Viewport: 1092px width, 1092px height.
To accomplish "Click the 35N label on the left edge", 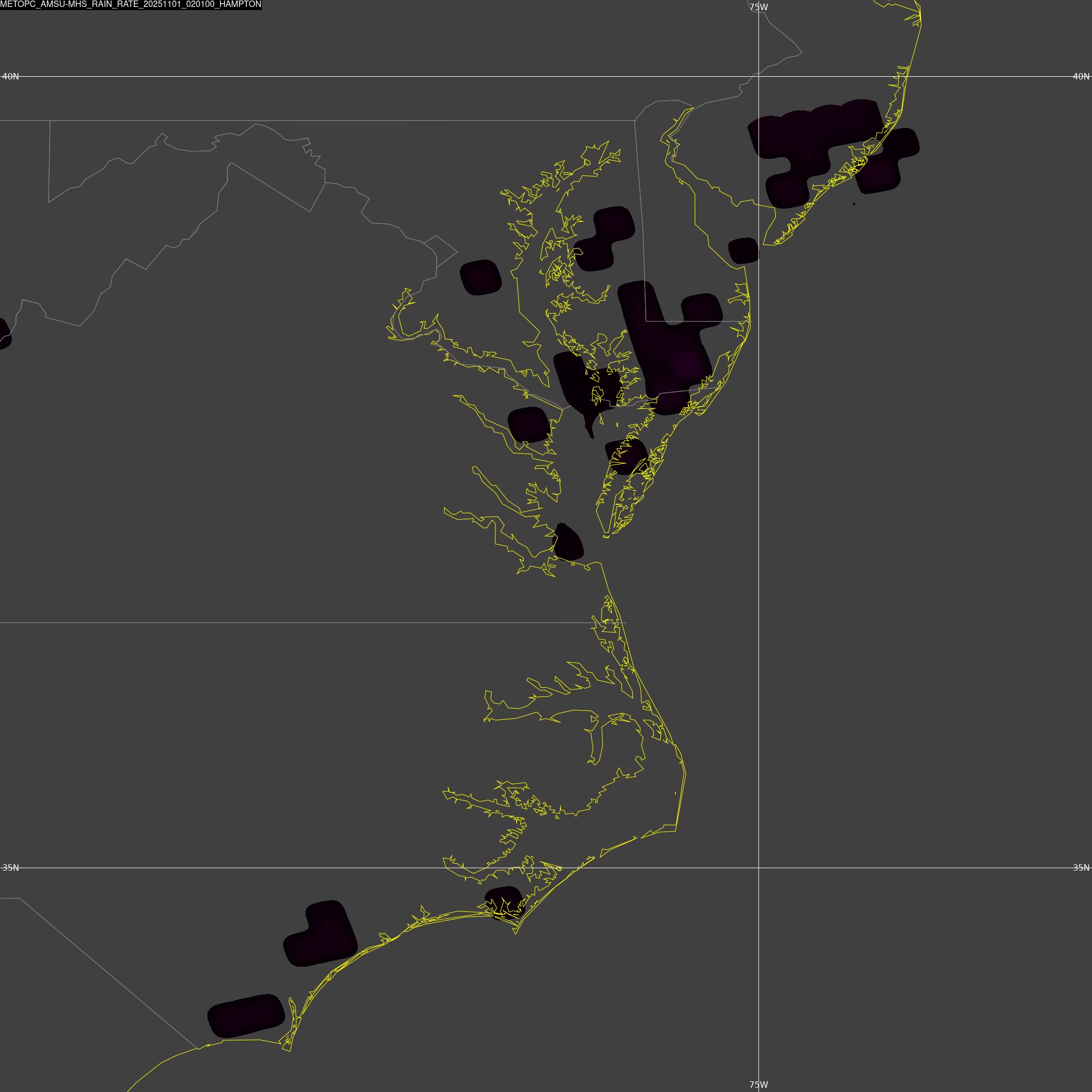I will pyautogui.click(x=10, y=868).
